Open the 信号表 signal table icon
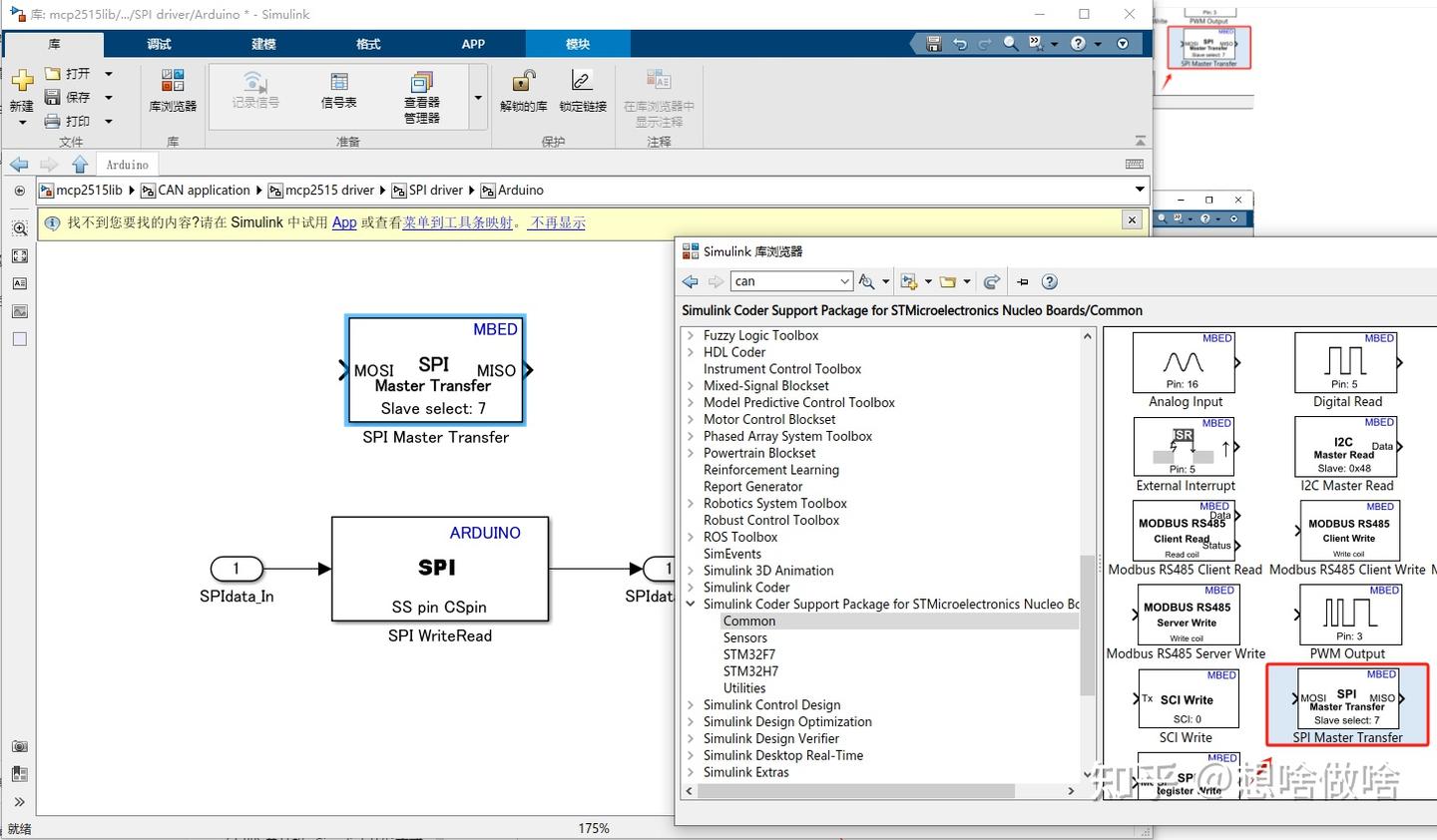The height and width of the screenshot is (840, 1437). (x=339, y=81)
